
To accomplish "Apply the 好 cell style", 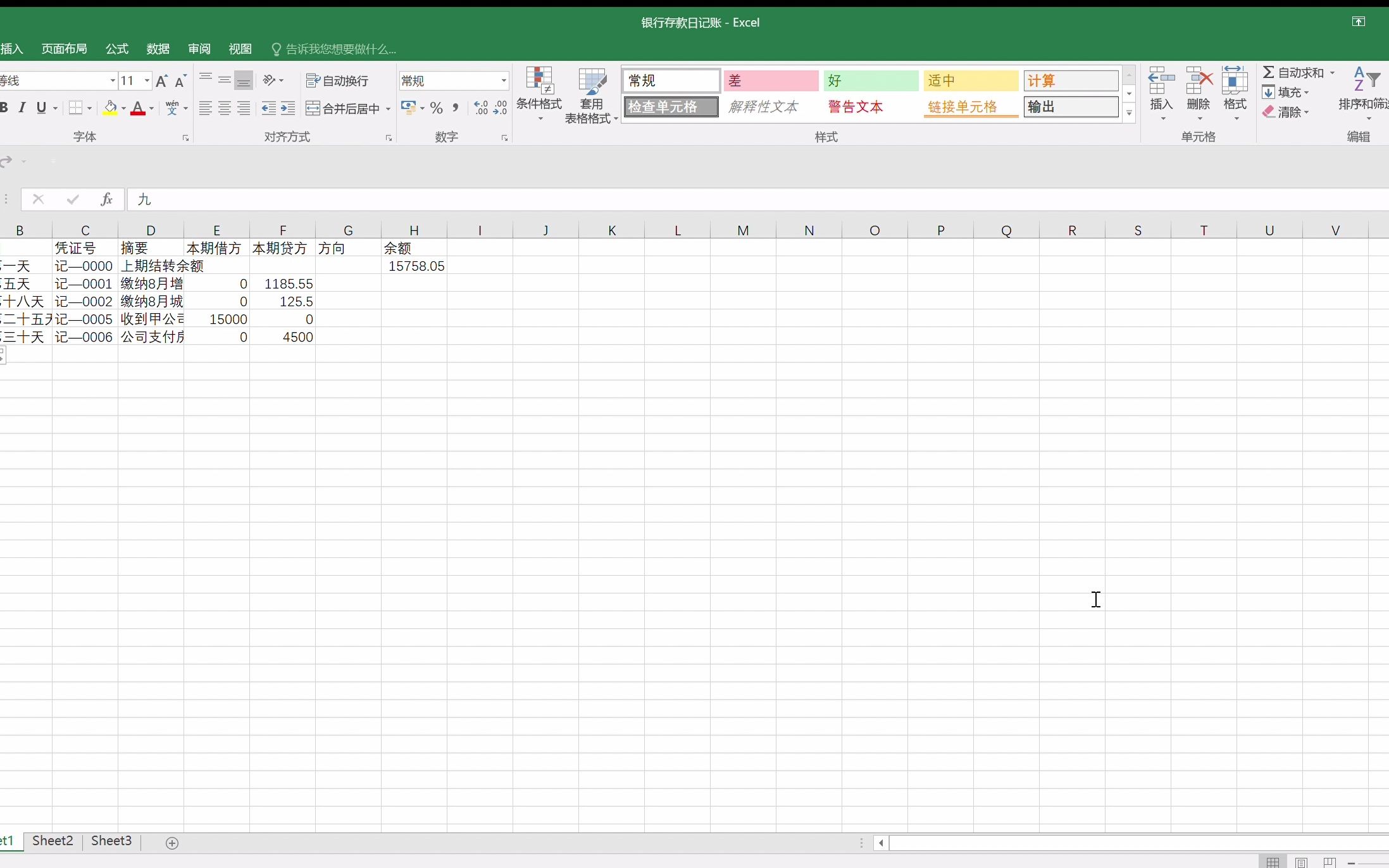I will (871, 80).
